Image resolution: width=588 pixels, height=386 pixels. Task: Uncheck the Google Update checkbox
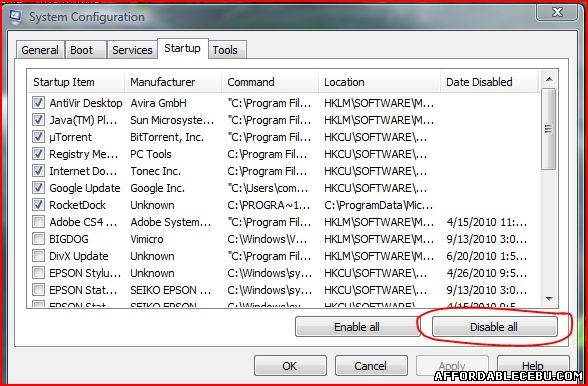click(x=38, y=188)
